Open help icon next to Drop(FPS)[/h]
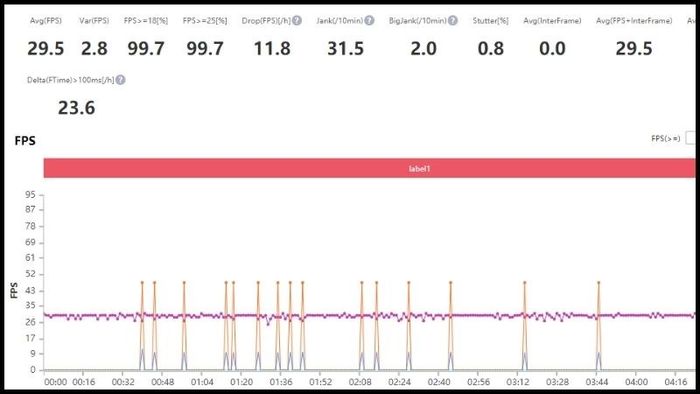Viewport: 700px width, 394px height. (297, 21)
